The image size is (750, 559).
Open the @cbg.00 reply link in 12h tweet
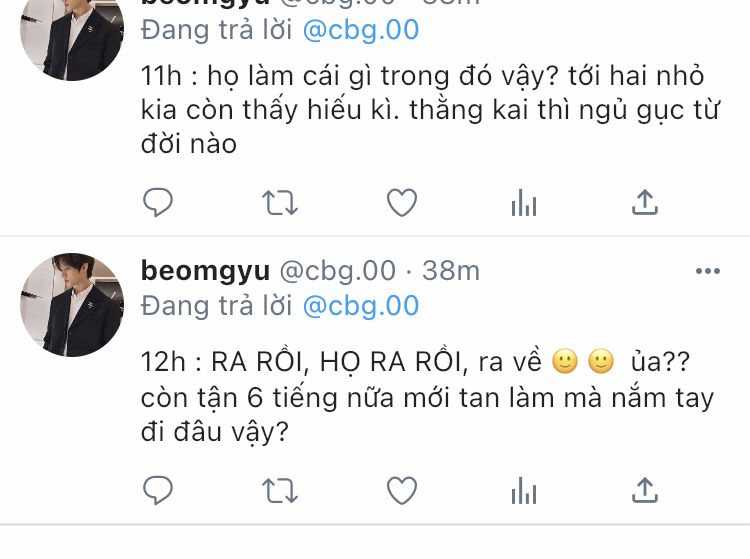point(361,306)
